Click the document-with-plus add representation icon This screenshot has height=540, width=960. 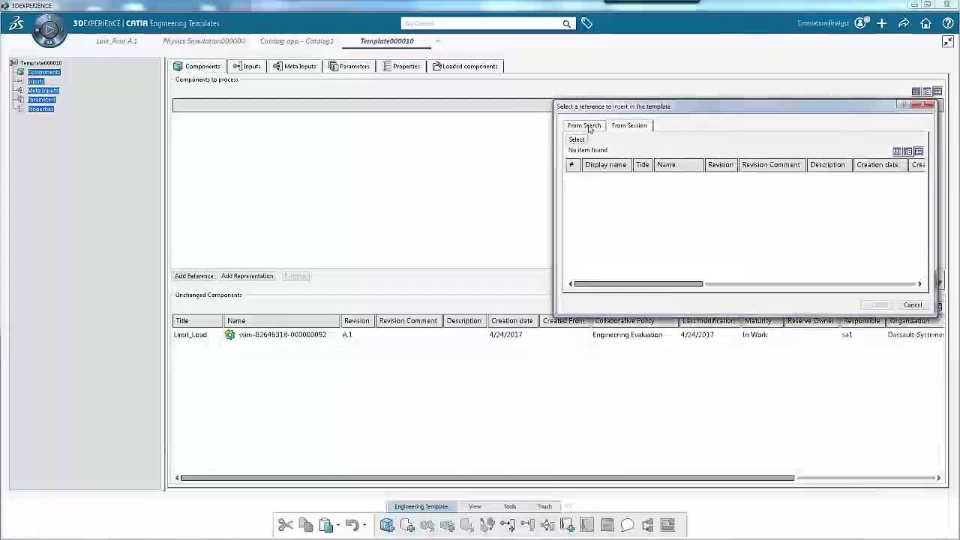point(407,525)
